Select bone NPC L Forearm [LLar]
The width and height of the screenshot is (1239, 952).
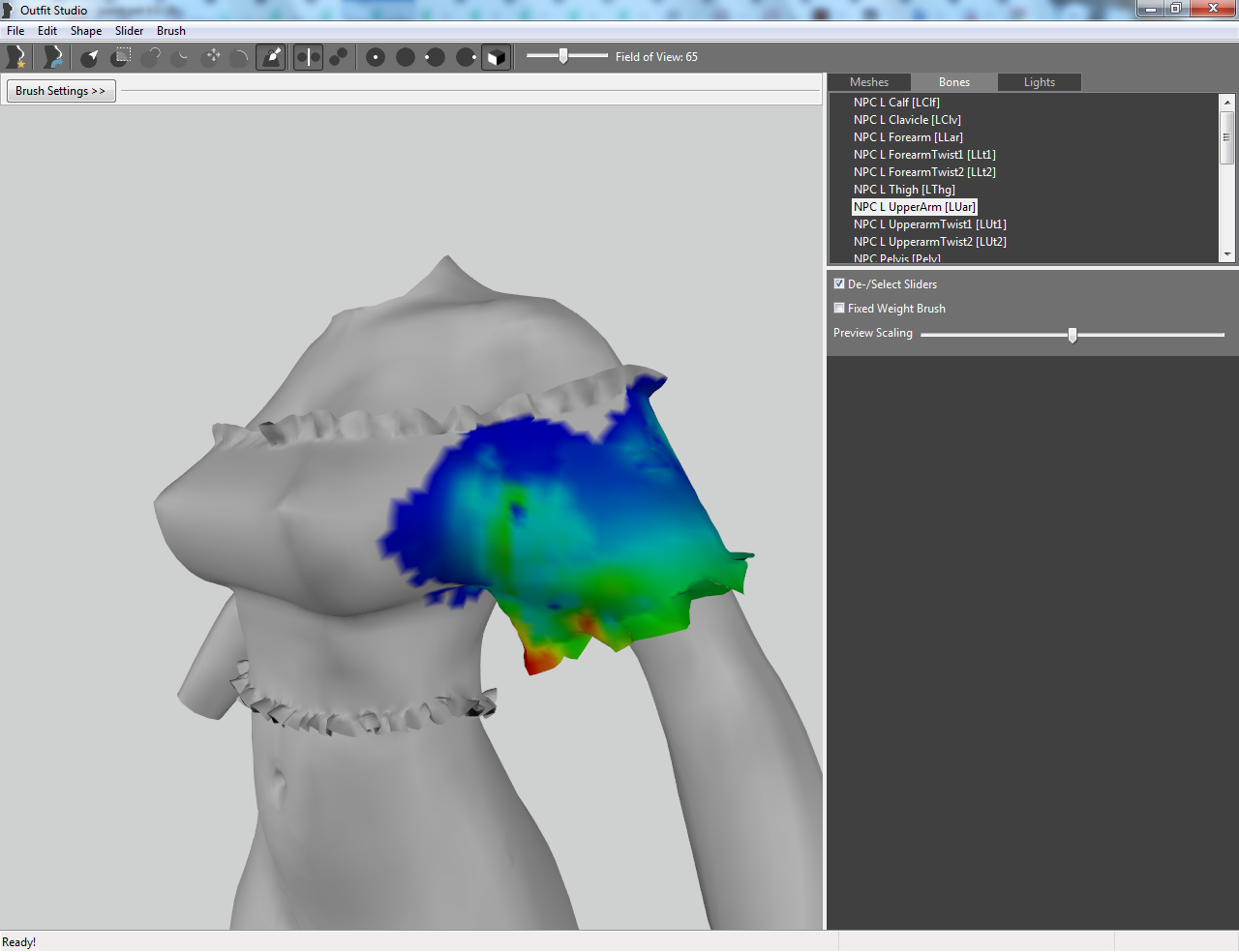tap(908, 137)
